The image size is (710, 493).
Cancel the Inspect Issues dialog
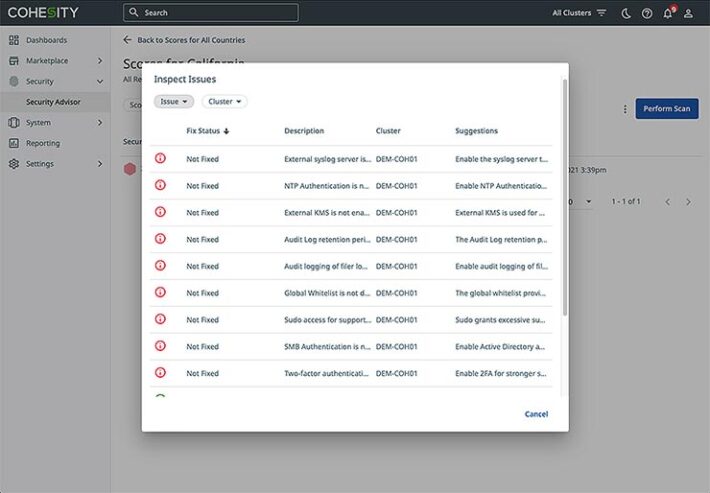(x=536, y=414)
